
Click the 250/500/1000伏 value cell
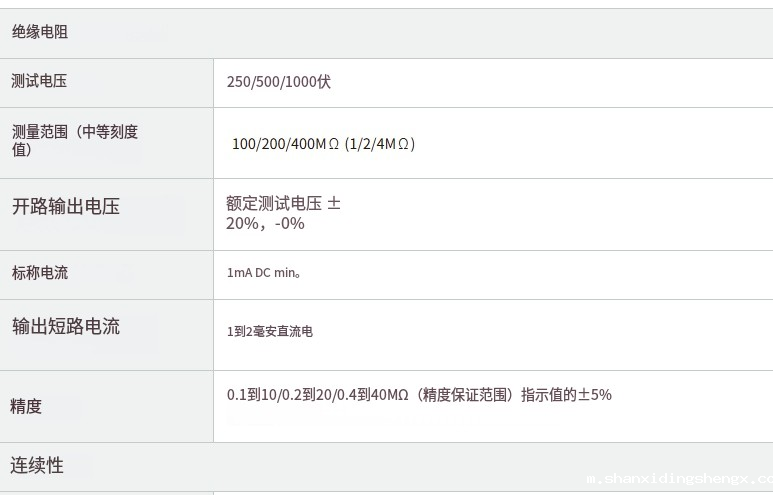coord(279,82)
